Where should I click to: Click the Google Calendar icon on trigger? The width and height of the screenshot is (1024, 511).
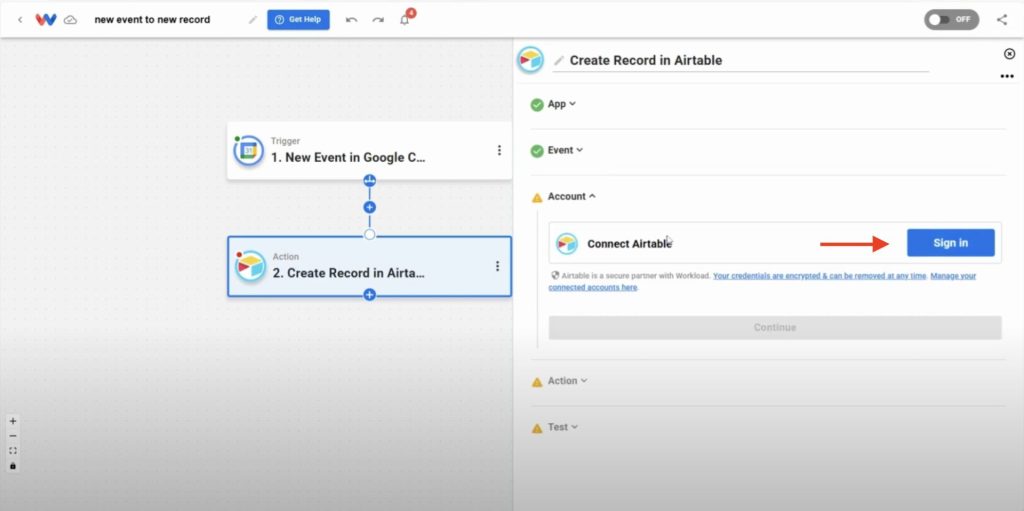click(249, 151)
